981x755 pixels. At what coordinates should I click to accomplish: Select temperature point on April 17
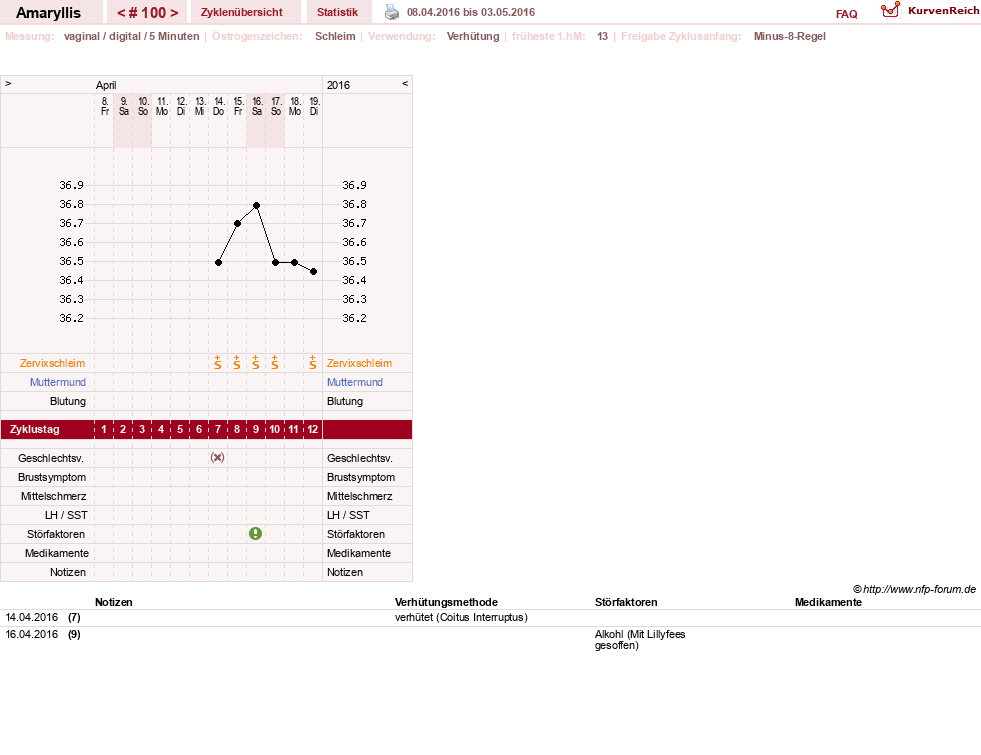tap(275, 262)
